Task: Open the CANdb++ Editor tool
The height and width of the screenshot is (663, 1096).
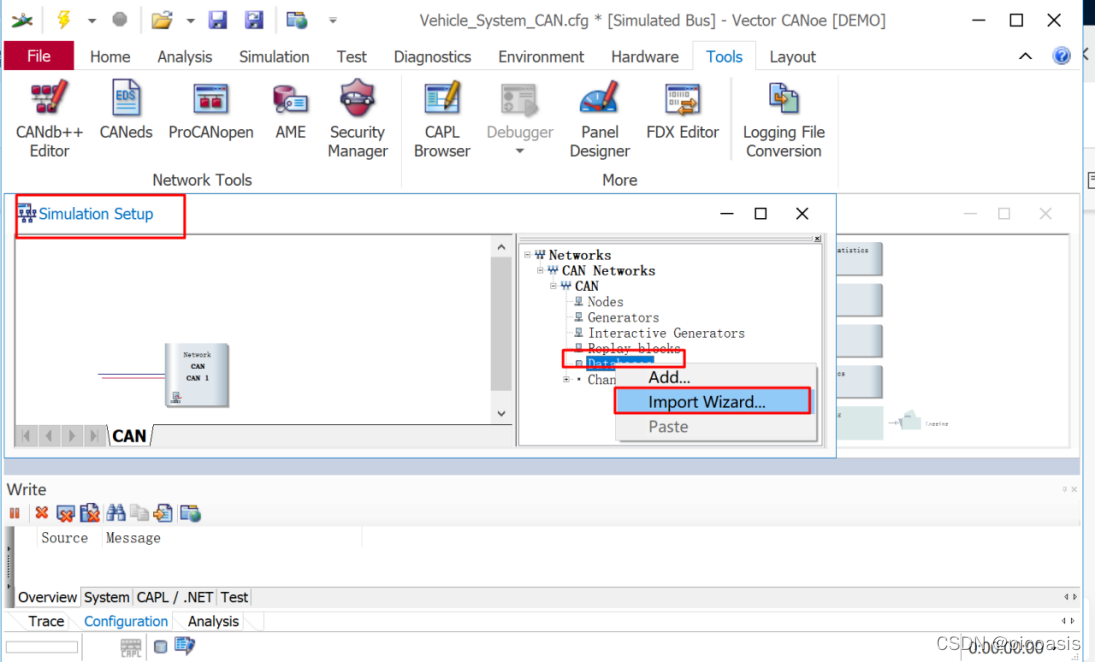Action: coord(49,119)
